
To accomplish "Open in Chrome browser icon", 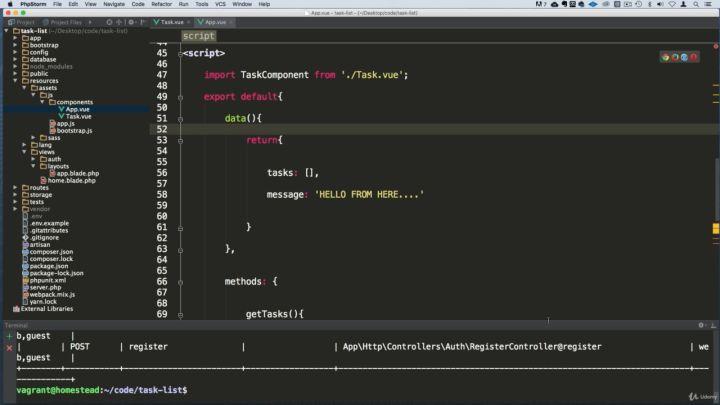I will [x=665, y=57].
